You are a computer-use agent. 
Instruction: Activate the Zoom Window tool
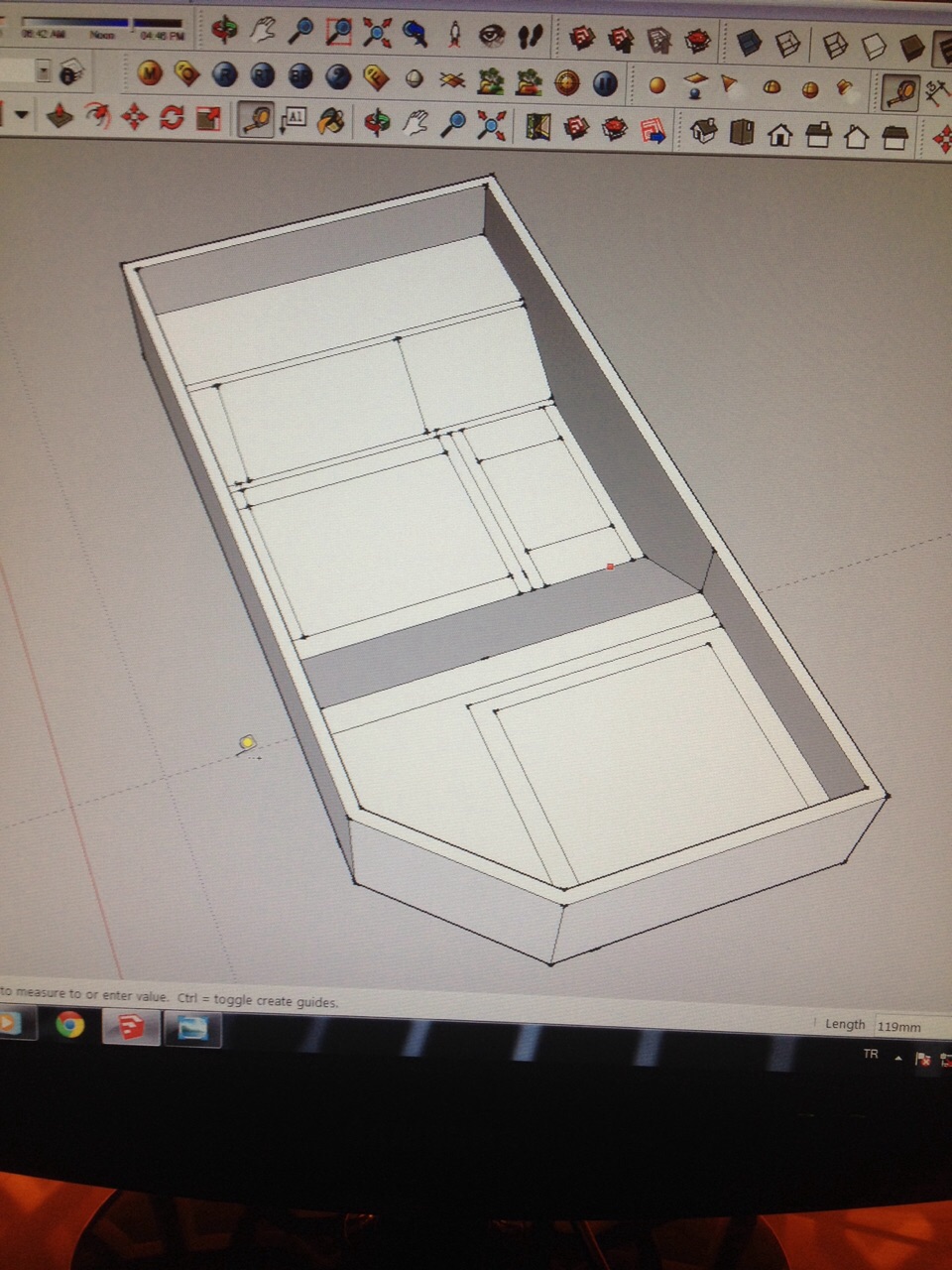coord(338,32)
